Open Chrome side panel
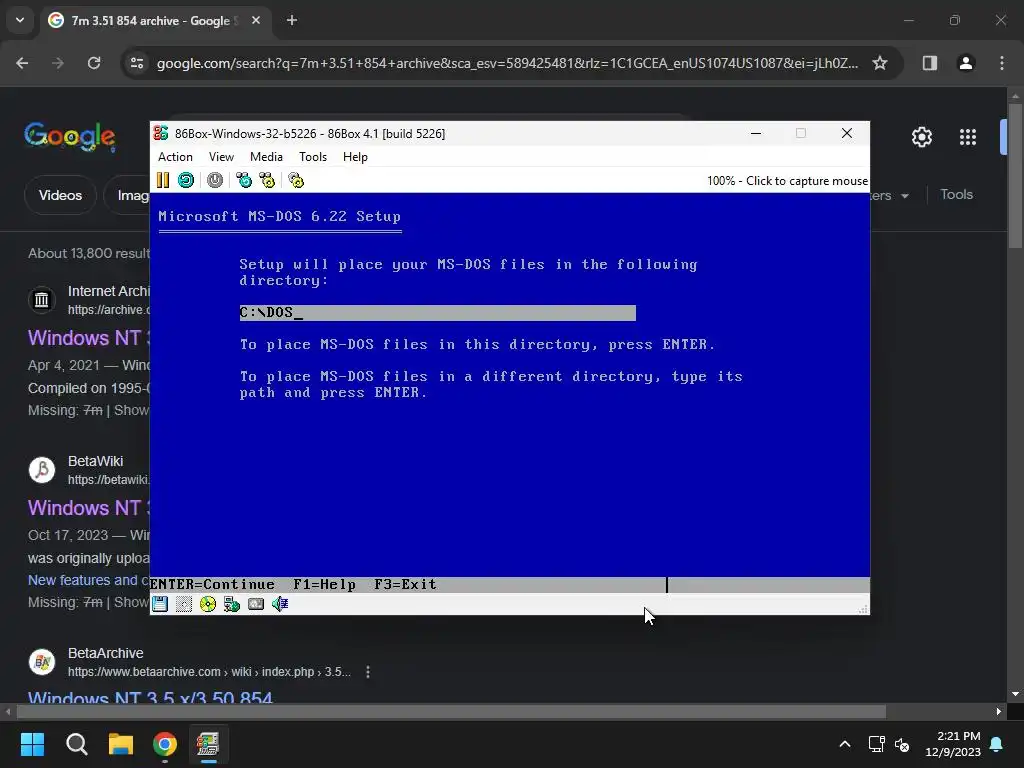The width and height of the screenshot is (1024, 768). (x=929, y=63)
